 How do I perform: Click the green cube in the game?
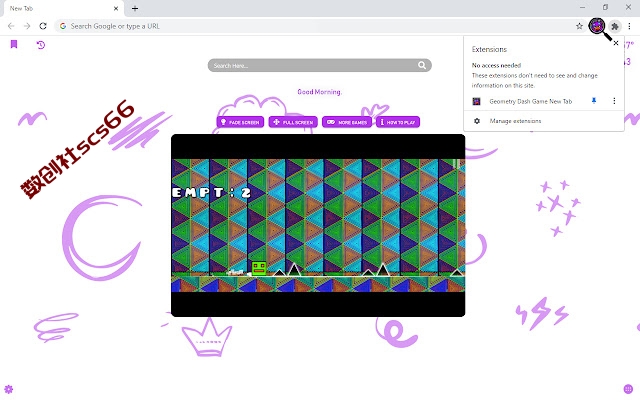coord(259,269)
